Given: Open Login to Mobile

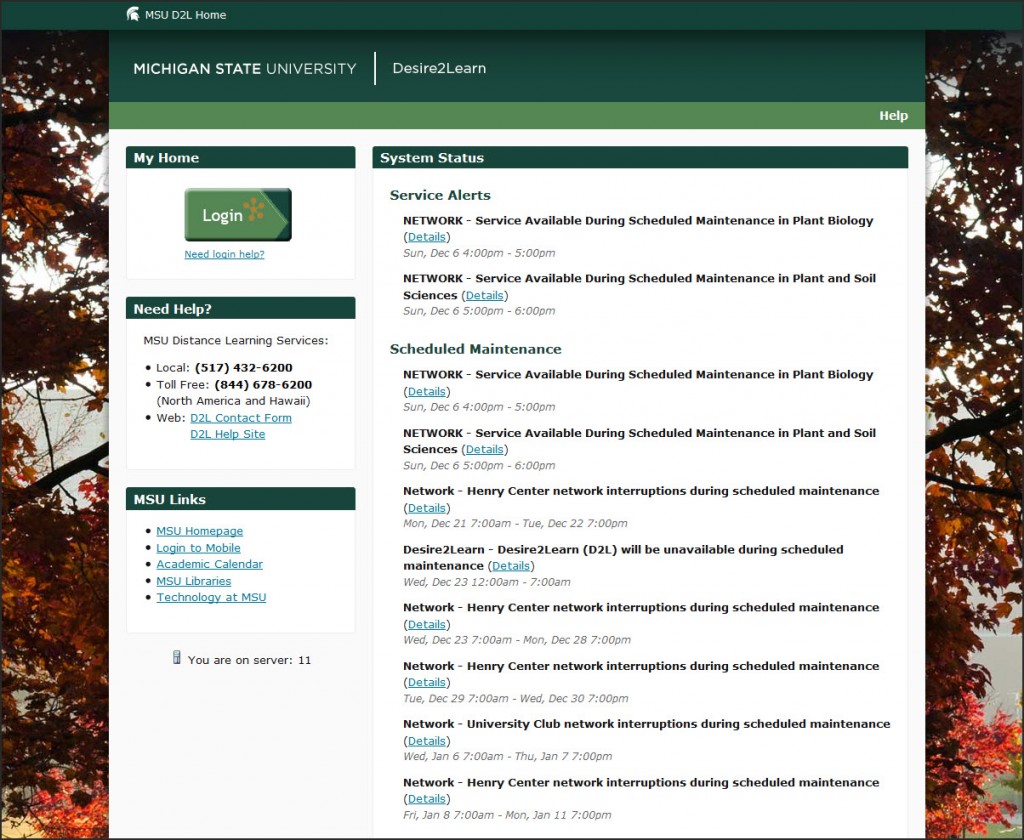Looking at the screenshot, I should (x=198, y=547).
